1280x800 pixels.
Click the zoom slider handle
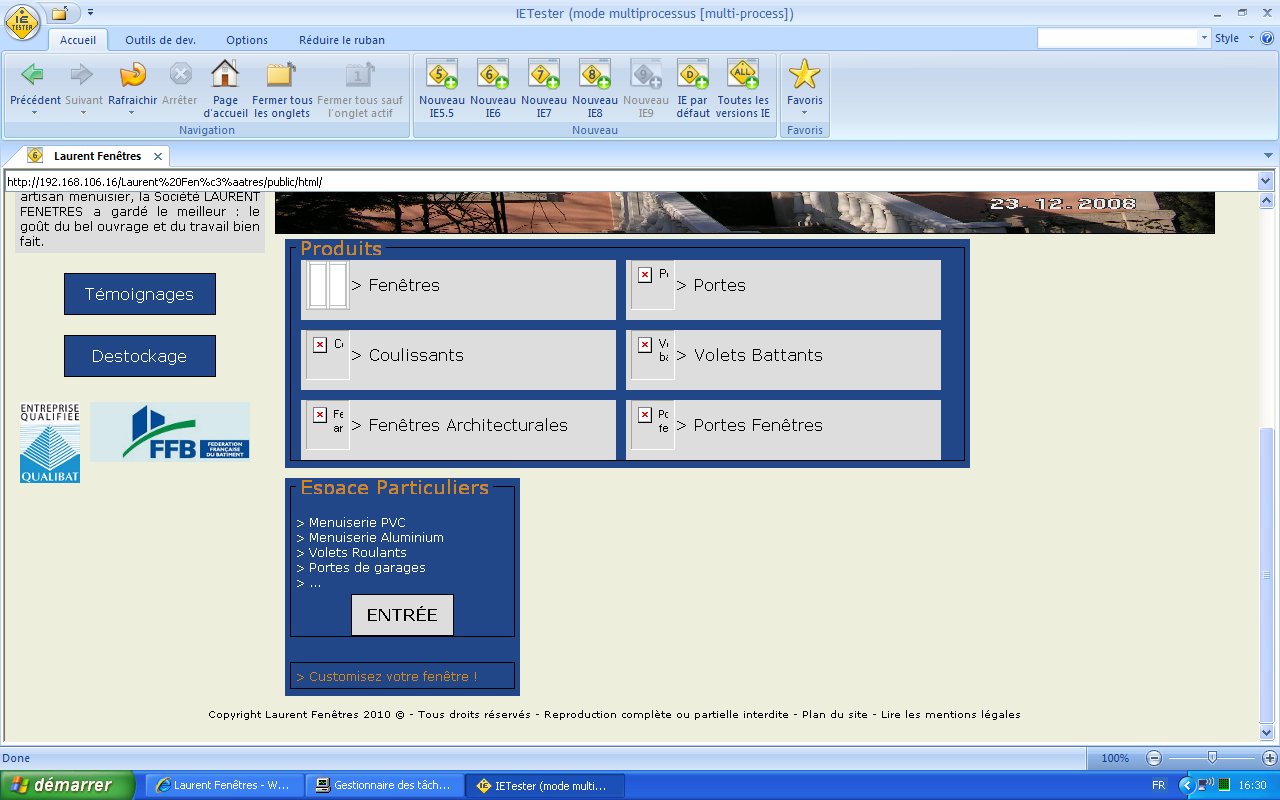point(1212,758)
